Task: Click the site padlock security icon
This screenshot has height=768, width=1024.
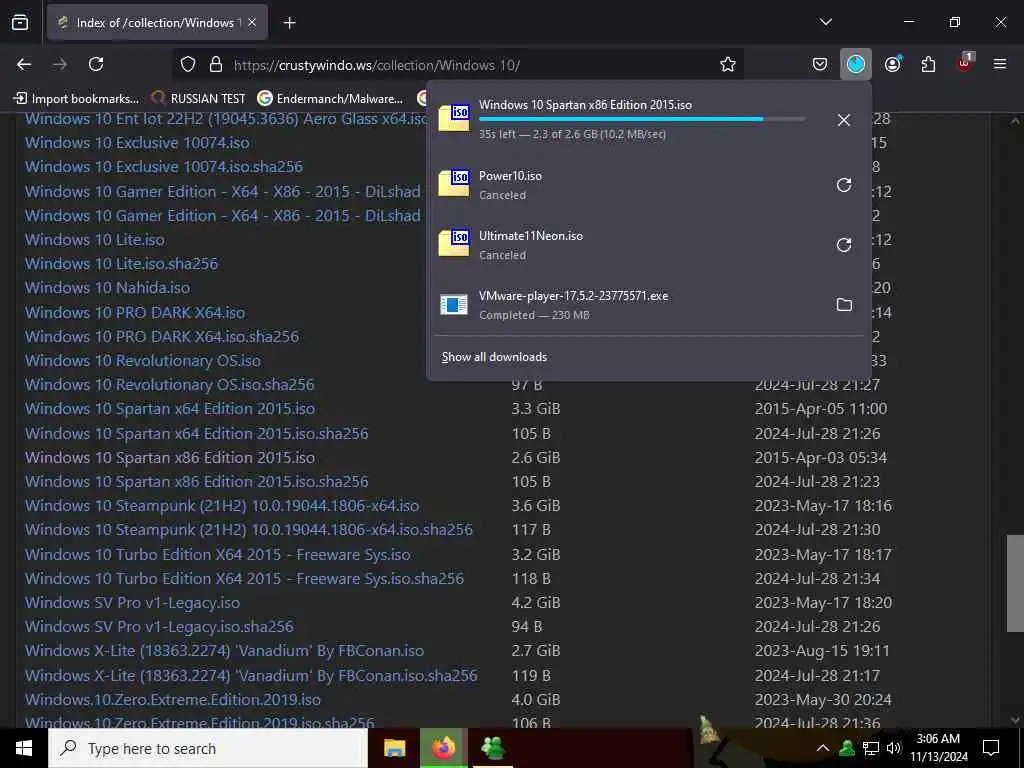Action: [216, 64]
